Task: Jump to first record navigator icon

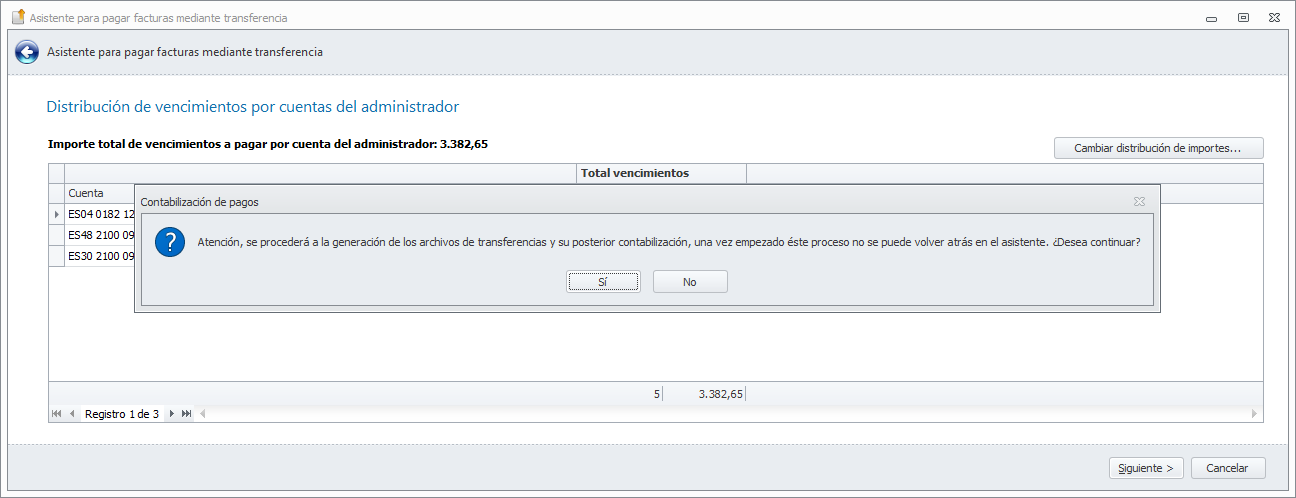Action: pyautogui.click(x=57, y=414)
